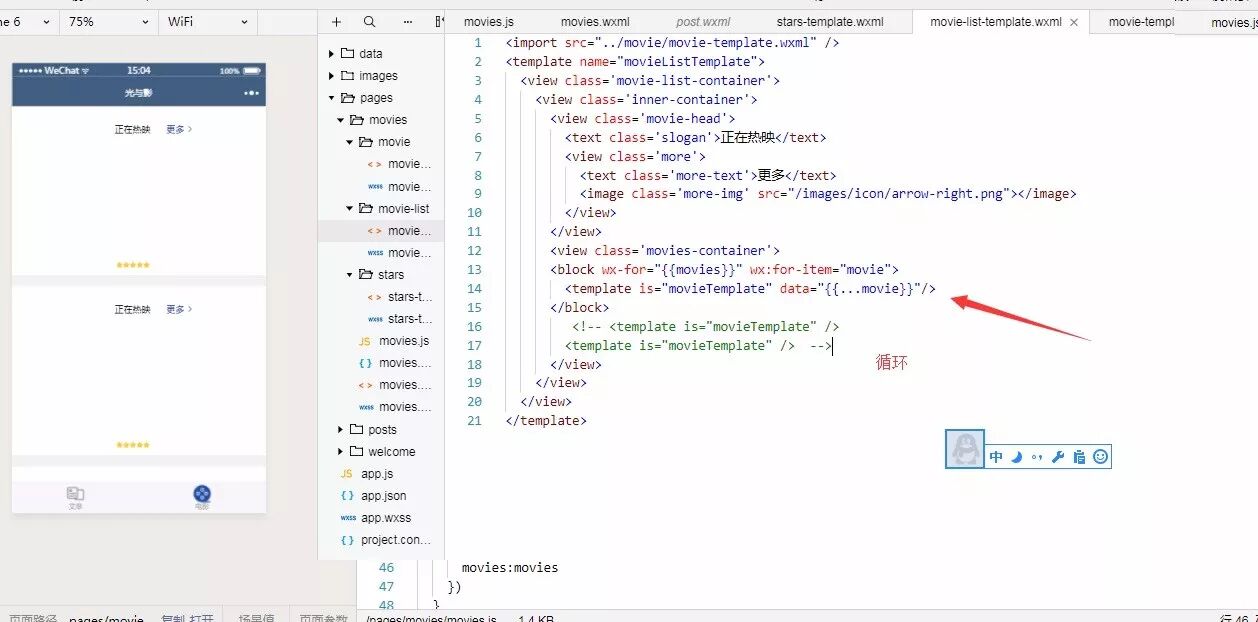Tap the first 更多 link in simulator
The height and width of the screenshot is (622, 1258).
[x=179, y=129]
